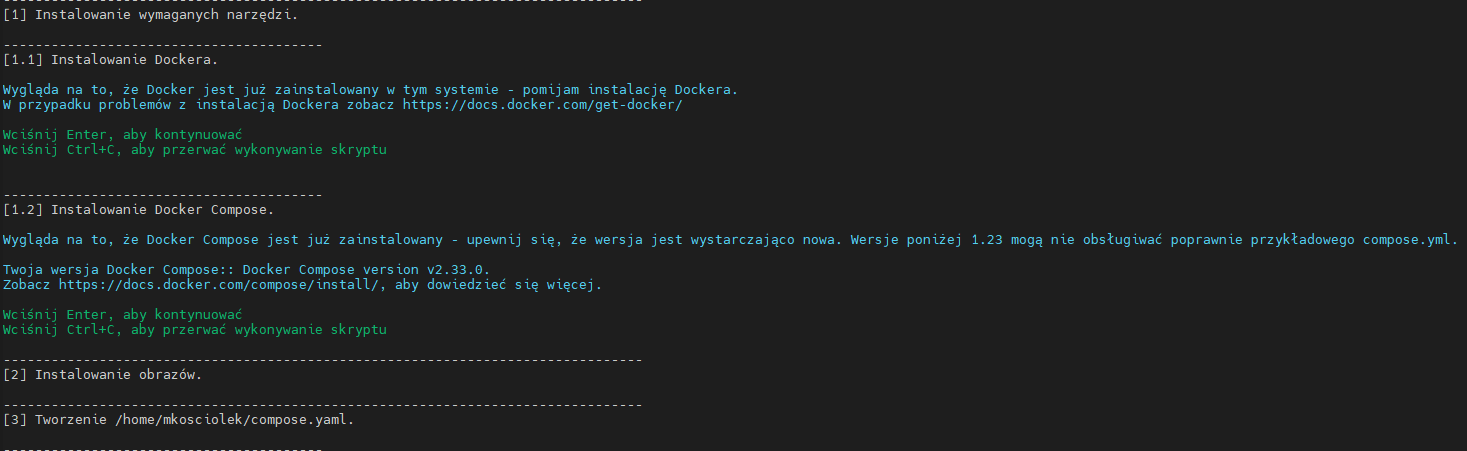Click the 'Docker Compose version v2.33.0' text
This screenshot has width=1467, height=451.
(x=363, y=270)
